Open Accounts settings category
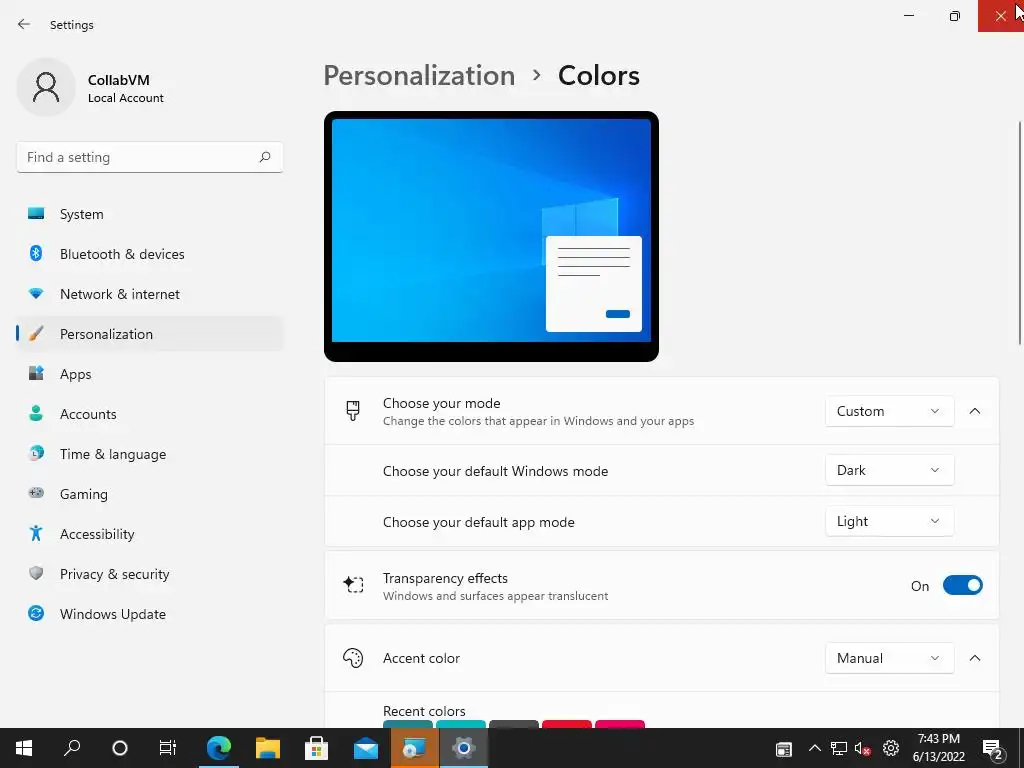Screen dimensions: 1024x768 (150, 414)
